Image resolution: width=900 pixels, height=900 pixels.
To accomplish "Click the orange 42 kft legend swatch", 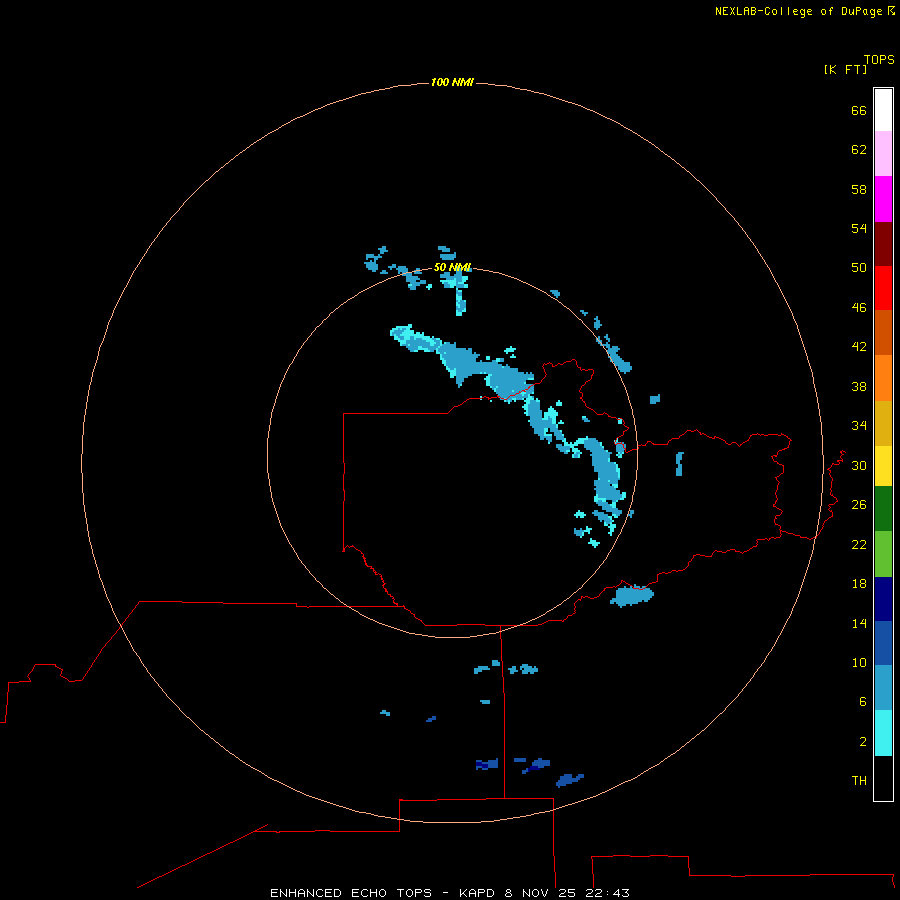I will pos(883,378).
